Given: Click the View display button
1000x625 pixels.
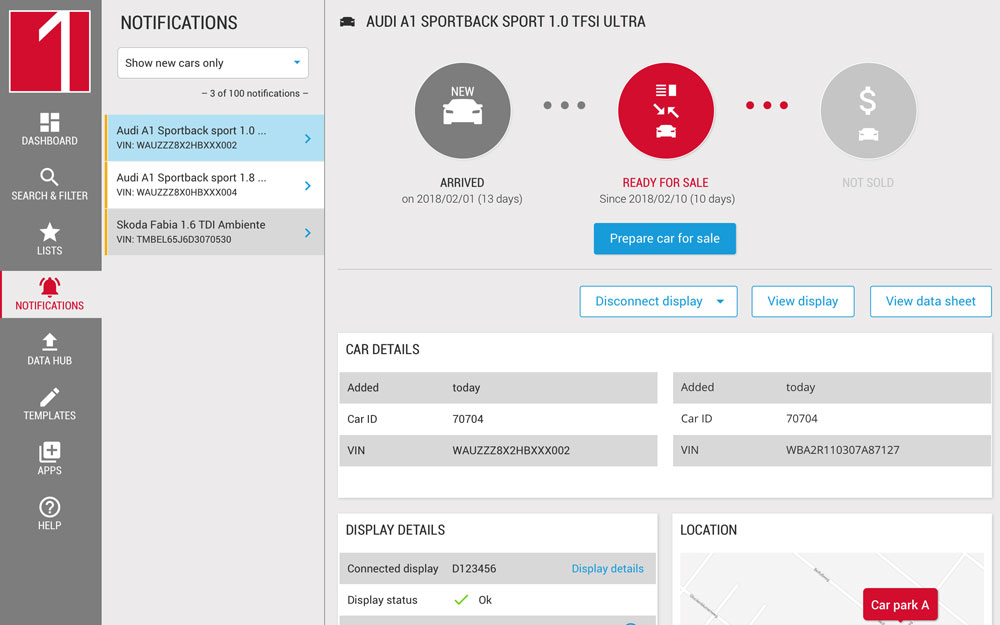Looking at the screenshot, I should [802, 301].
